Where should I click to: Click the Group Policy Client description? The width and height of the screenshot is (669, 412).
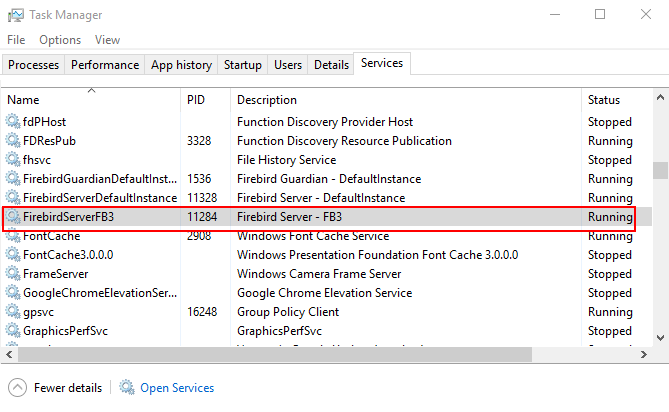coord(288,312)
